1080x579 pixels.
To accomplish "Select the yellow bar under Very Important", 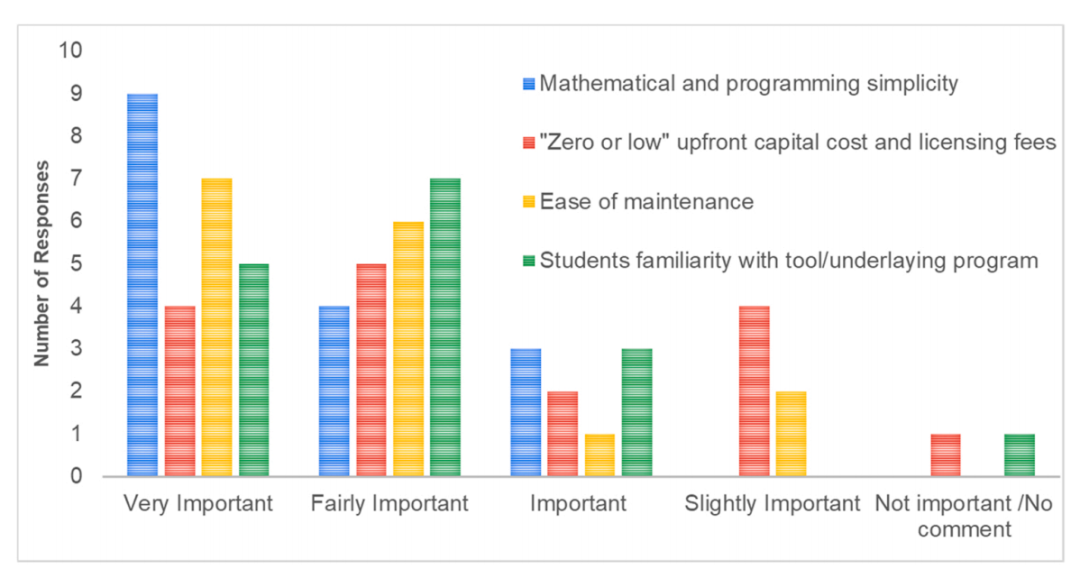I will (217, 328).
